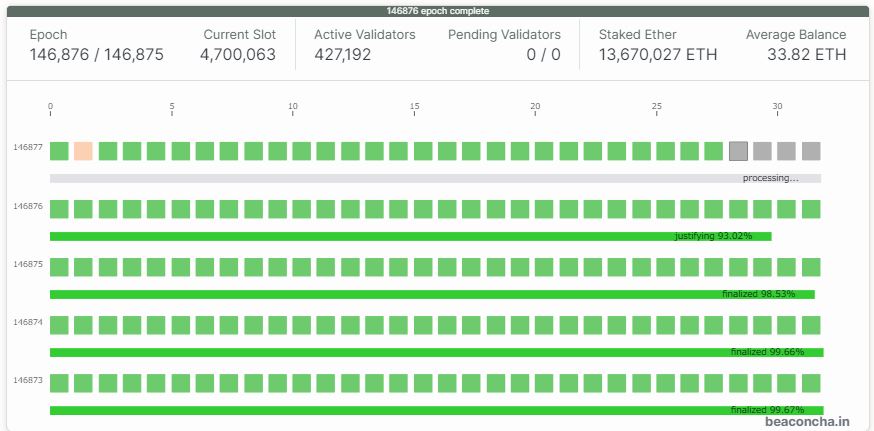
Task: Select the first green slot of epoch 146877
Action: (x=59, y=151)
